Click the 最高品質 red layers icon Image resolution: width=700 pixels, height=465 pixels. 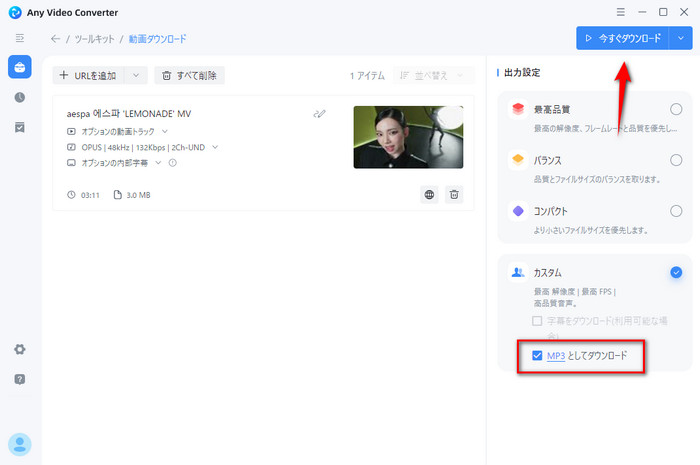(x=518, y=109)
